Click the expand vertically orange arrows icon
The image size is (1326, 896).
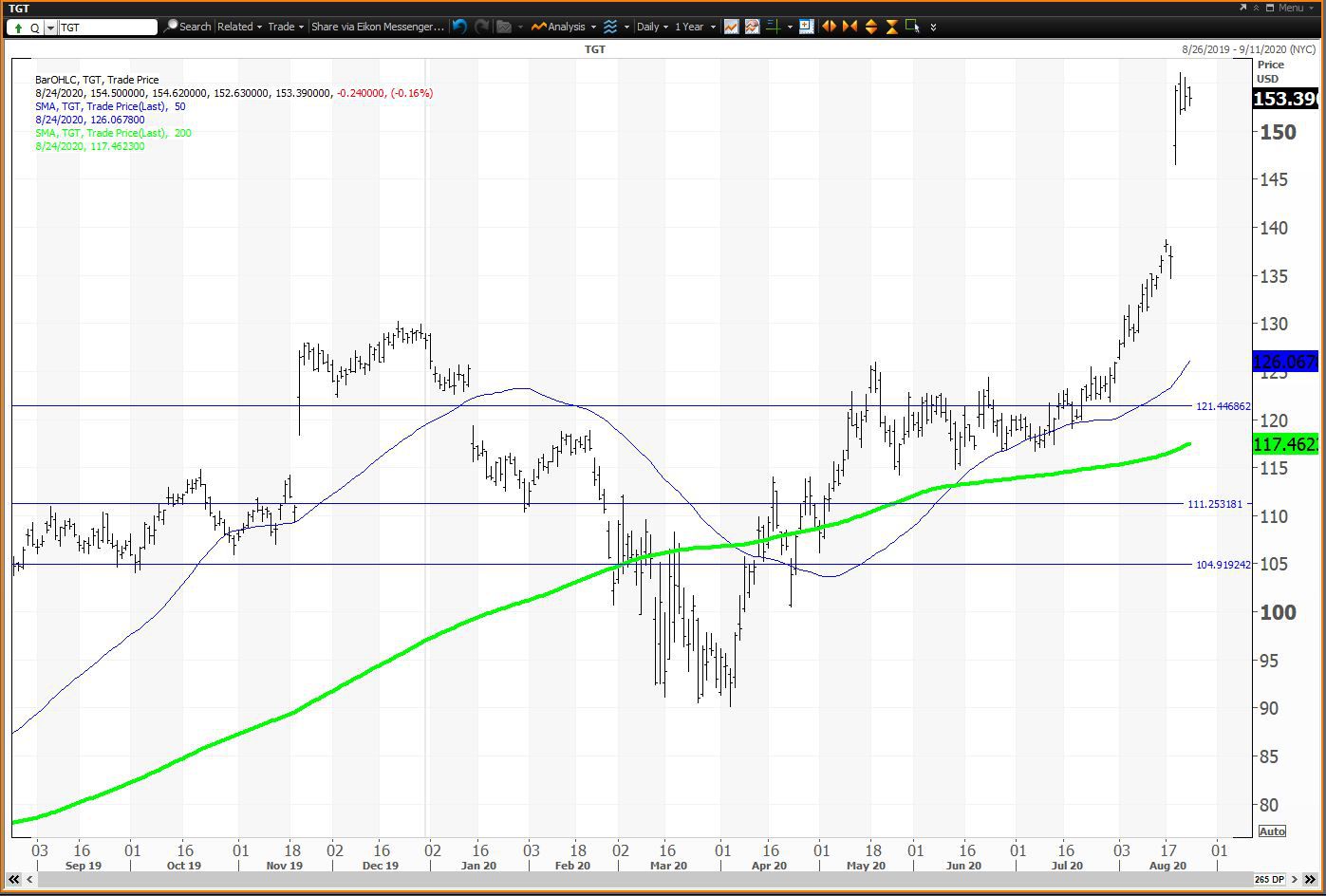(870, 27)
